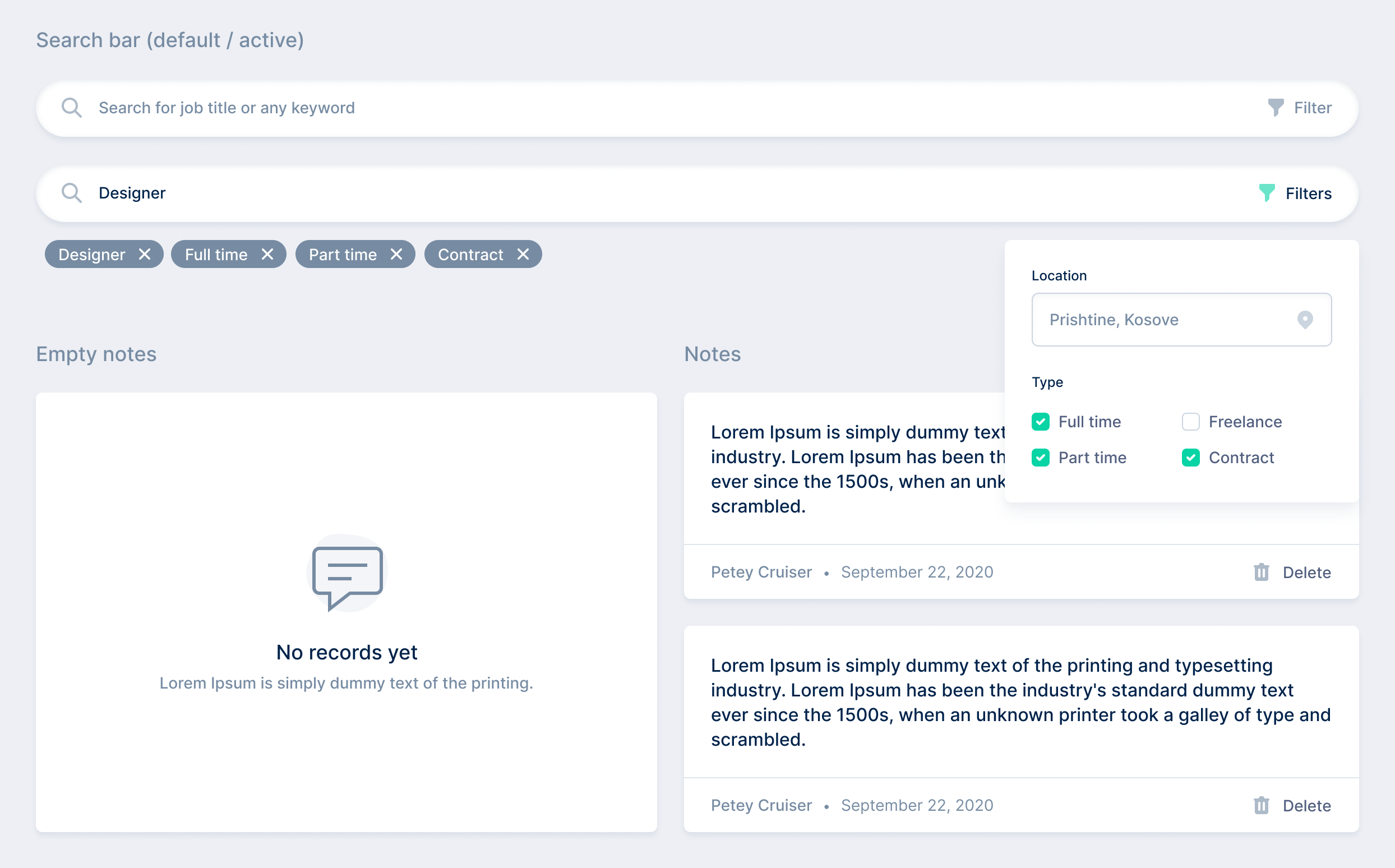The image size is (1395, 868).
Task: Click trash icon on second note
Action: point(1261,805)
